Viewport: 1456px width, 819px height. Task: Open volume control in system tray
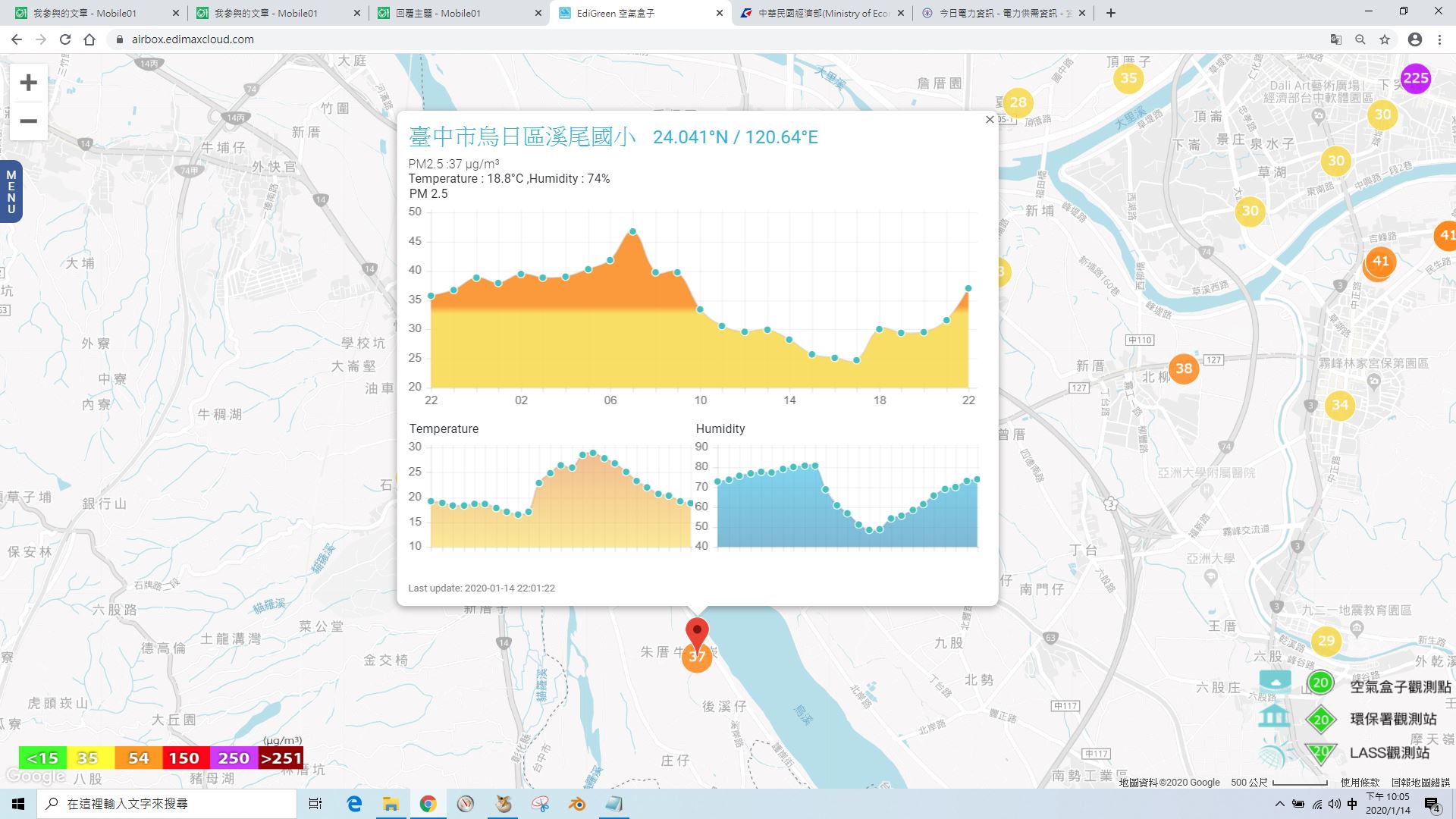point(1335,804)
